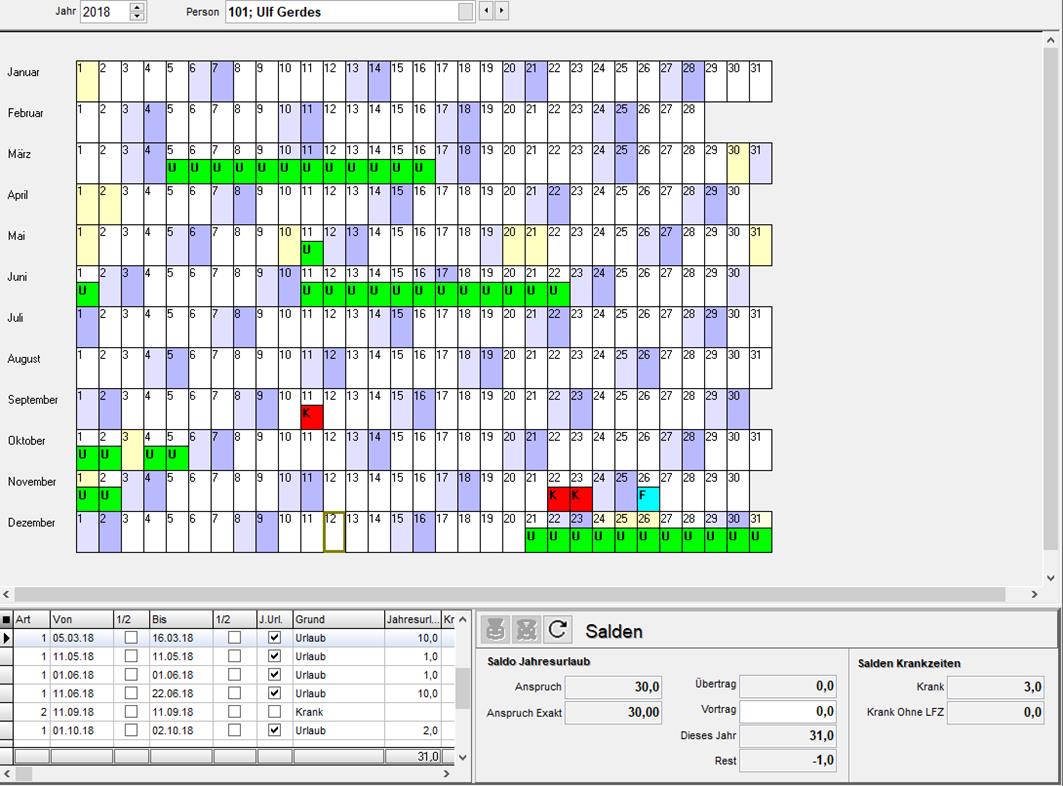Select the cyan F cell in November
Screen dimensions: 1063x786
(x=648, y=499)
